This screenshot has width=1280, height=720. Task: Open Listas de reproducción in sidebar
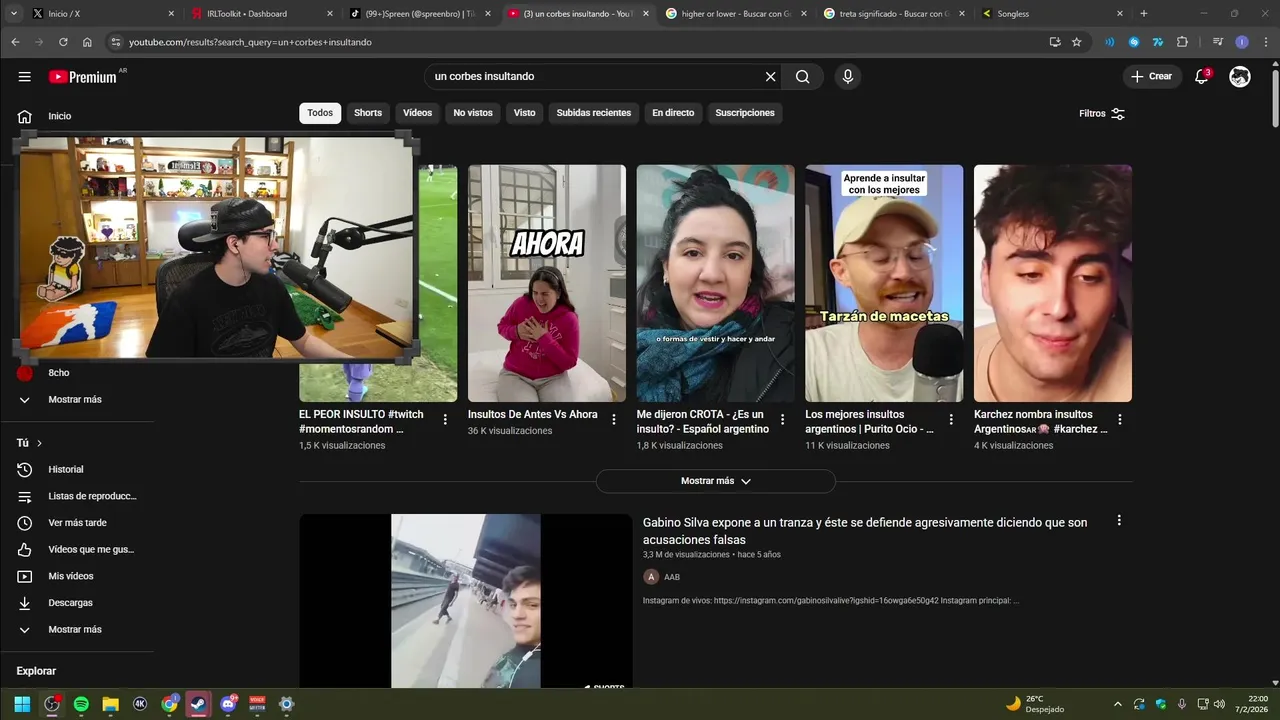click(77, 496)
